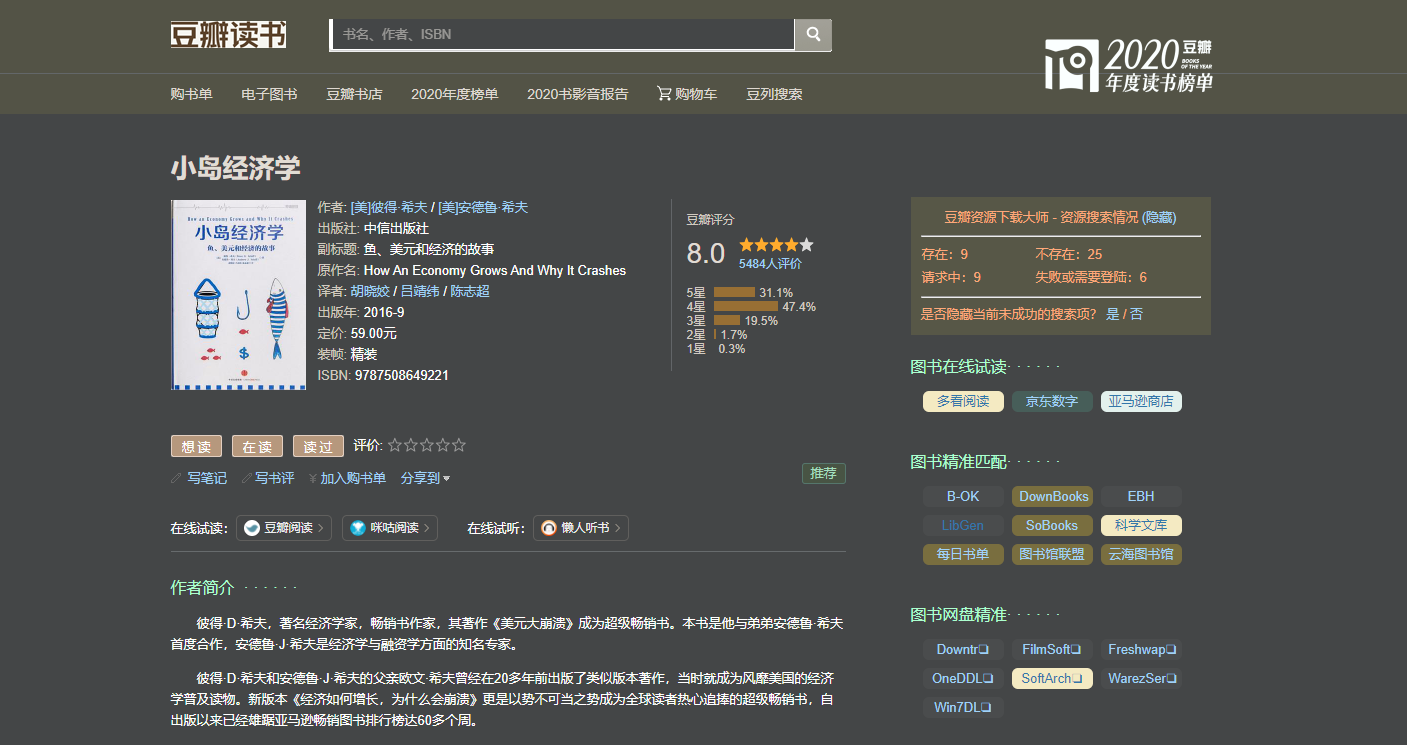Click the 隐藏 link in resource panel

click(x=1159, y=217)
